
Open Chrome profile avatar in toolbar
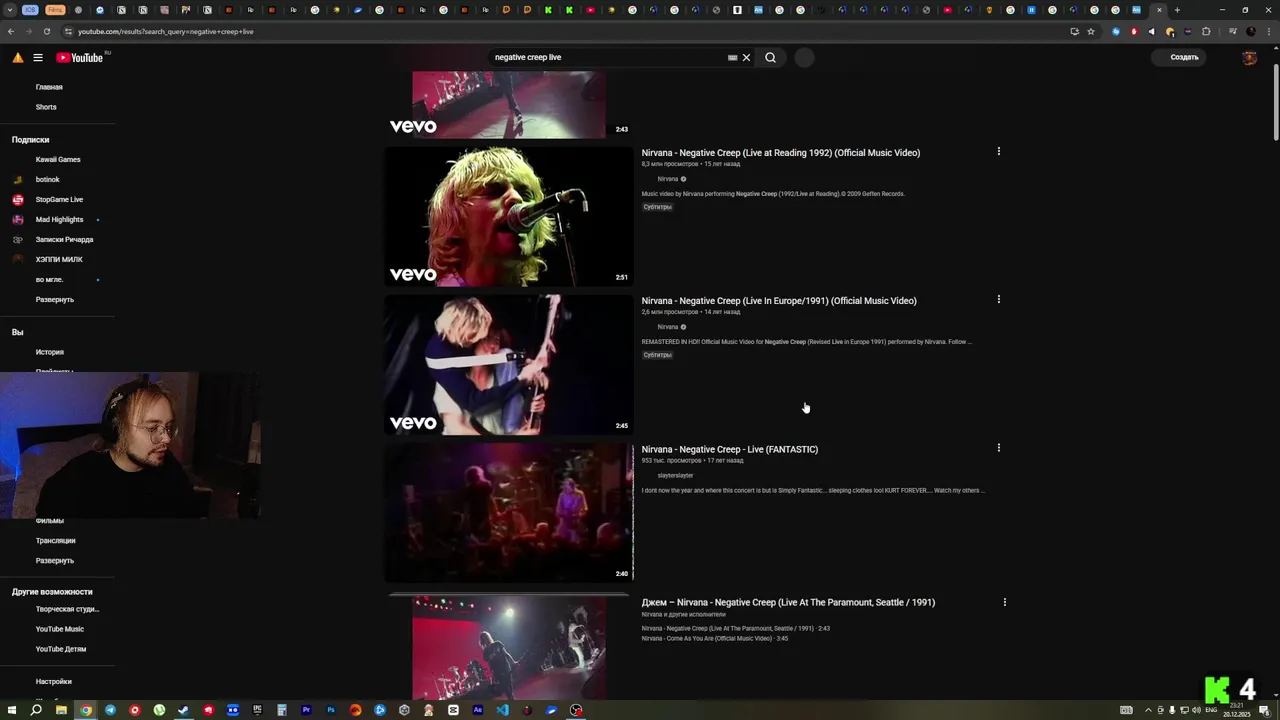click(1249, 31)
